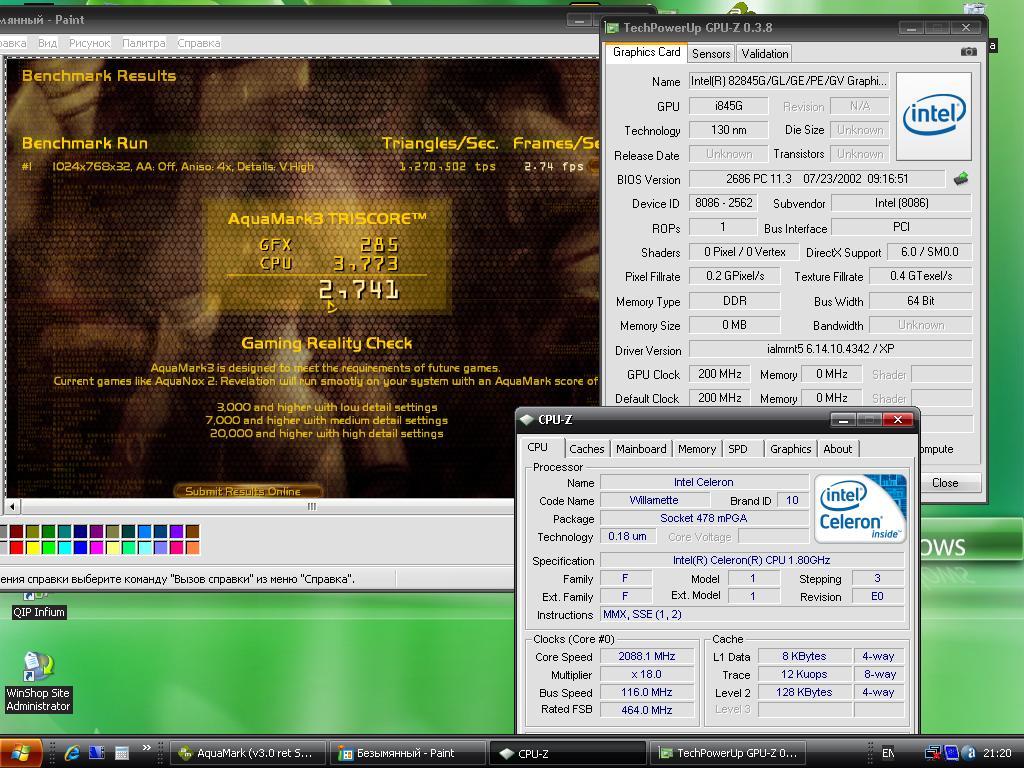This screenshot has height=768, width=1024.
Task: Open the QIP Infium desktop shortcut
Action: coord(39,605)
